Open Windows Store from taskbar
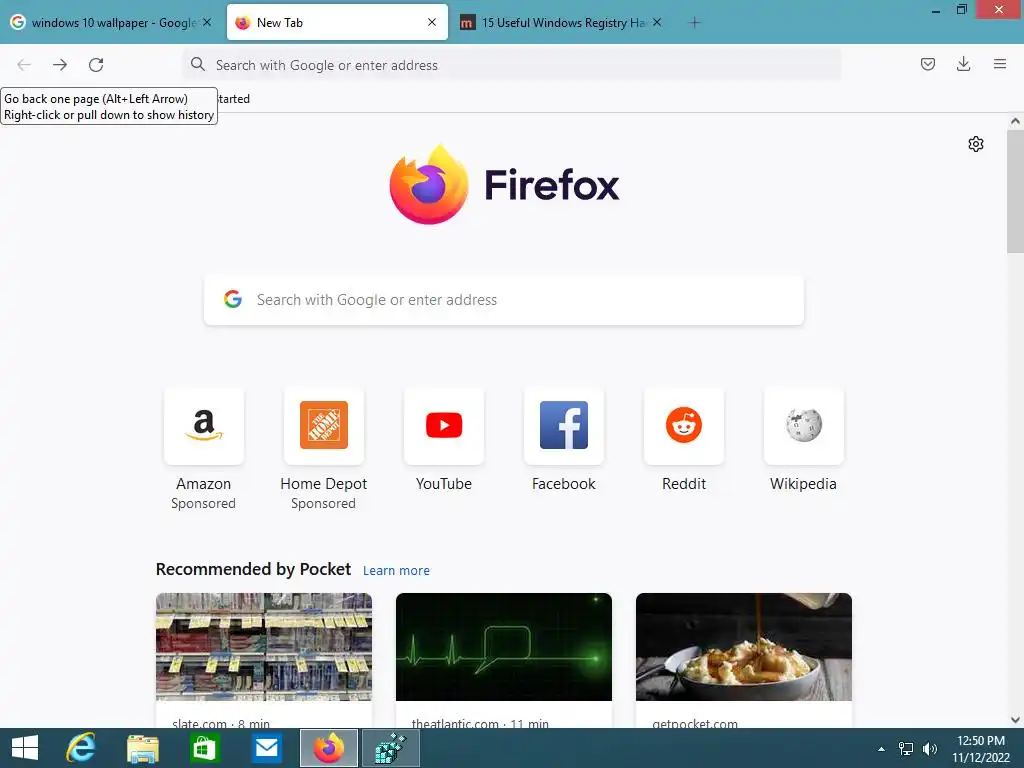This screenshot has height=768, width=1024. coord(204,748)
